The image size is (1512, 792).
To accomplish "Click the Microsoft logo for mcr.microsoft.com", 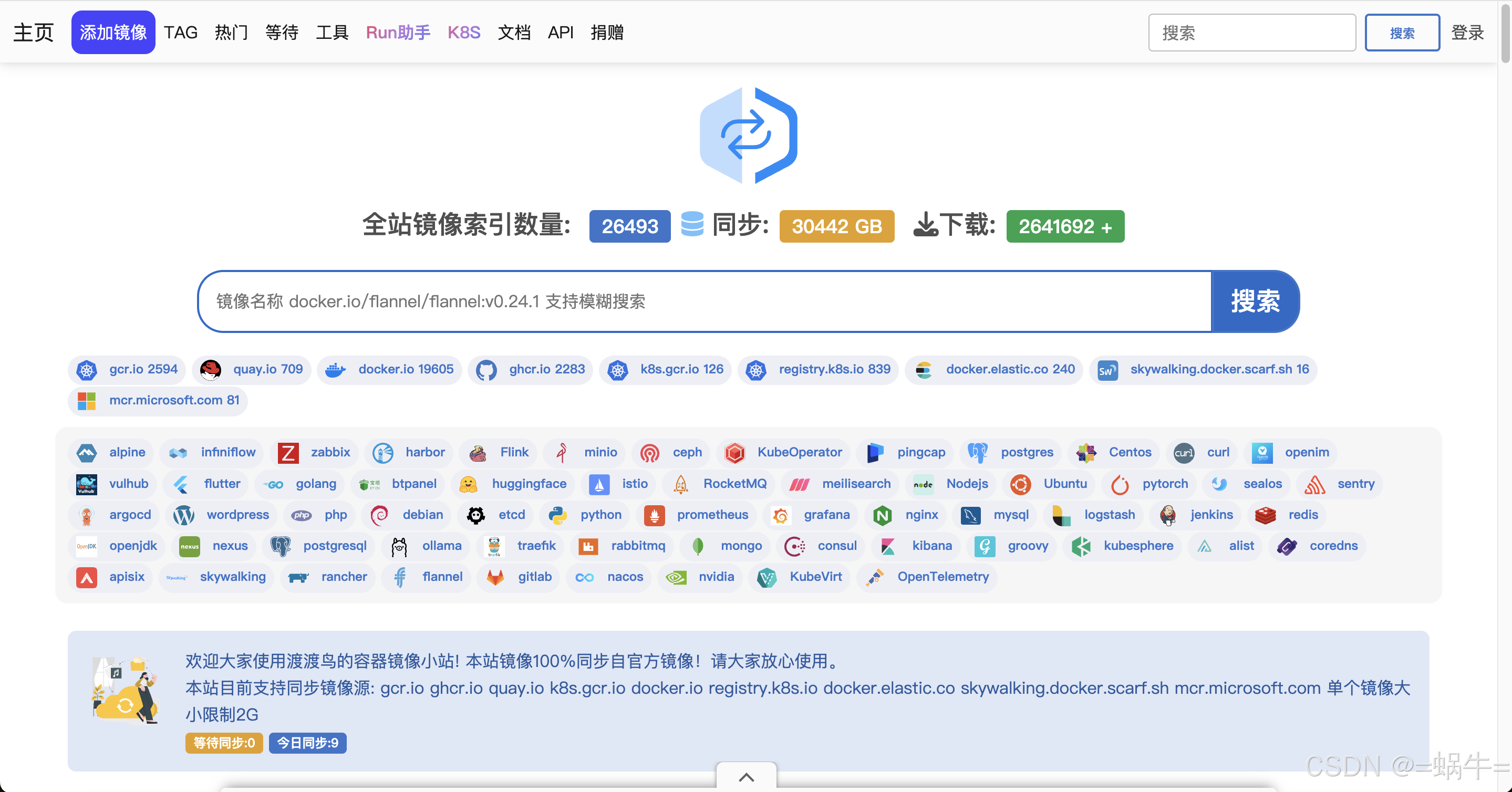I will (87, 401).
